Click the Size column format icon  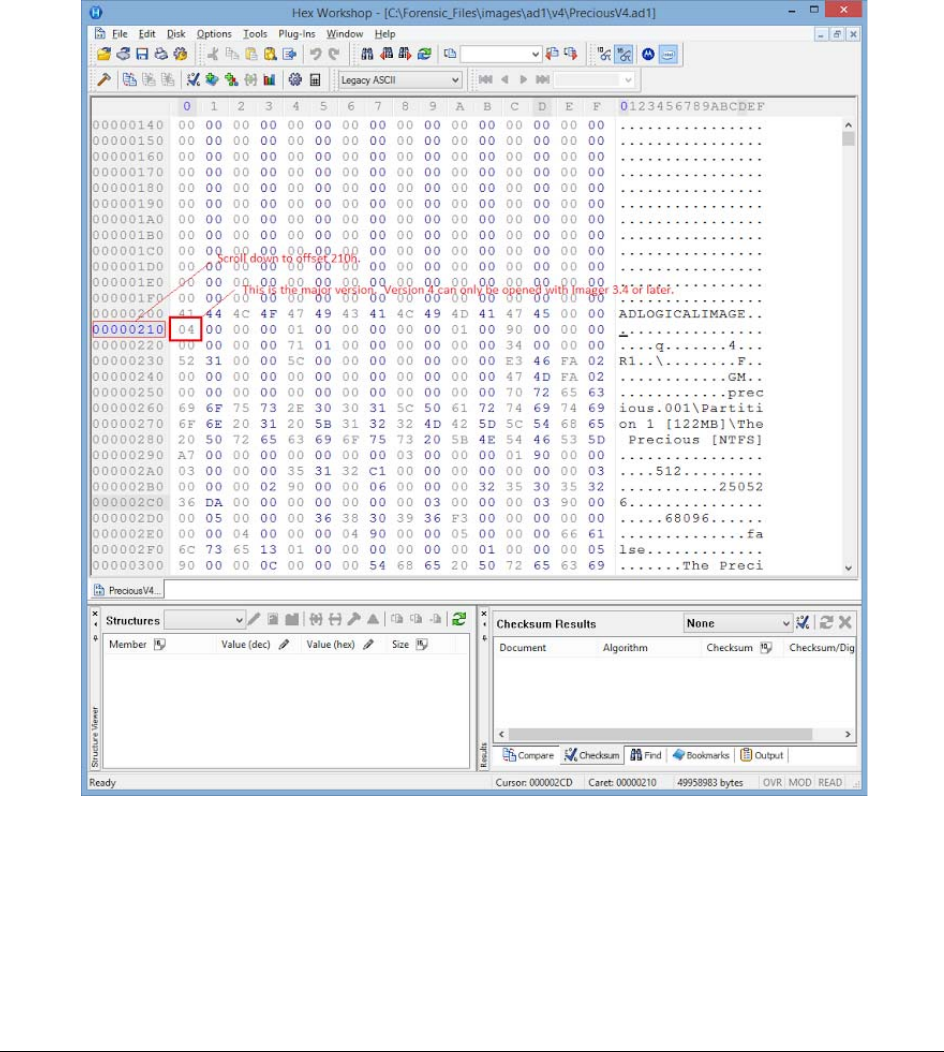pos(421,644)
